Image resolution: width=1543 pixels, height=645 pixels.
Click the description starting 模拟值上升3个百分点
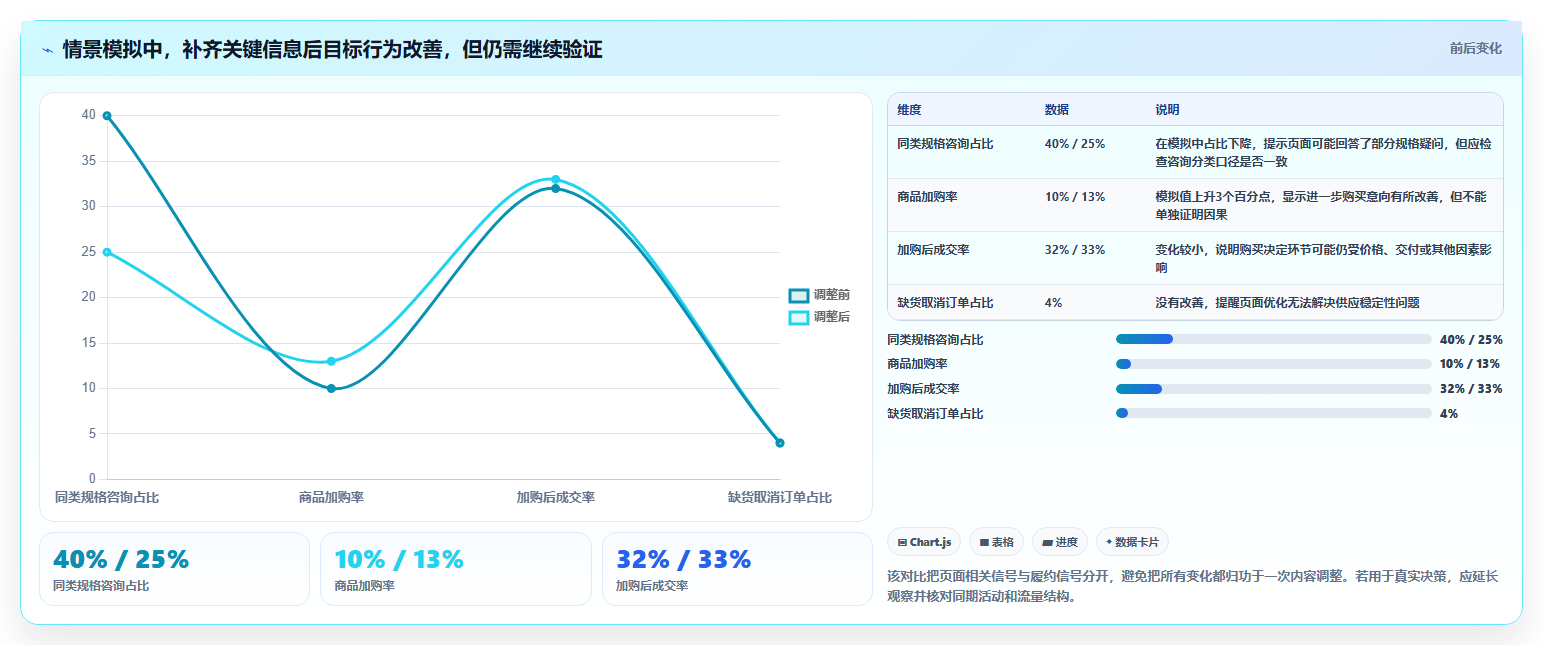pyautogui.click(x=1323, y=205)
